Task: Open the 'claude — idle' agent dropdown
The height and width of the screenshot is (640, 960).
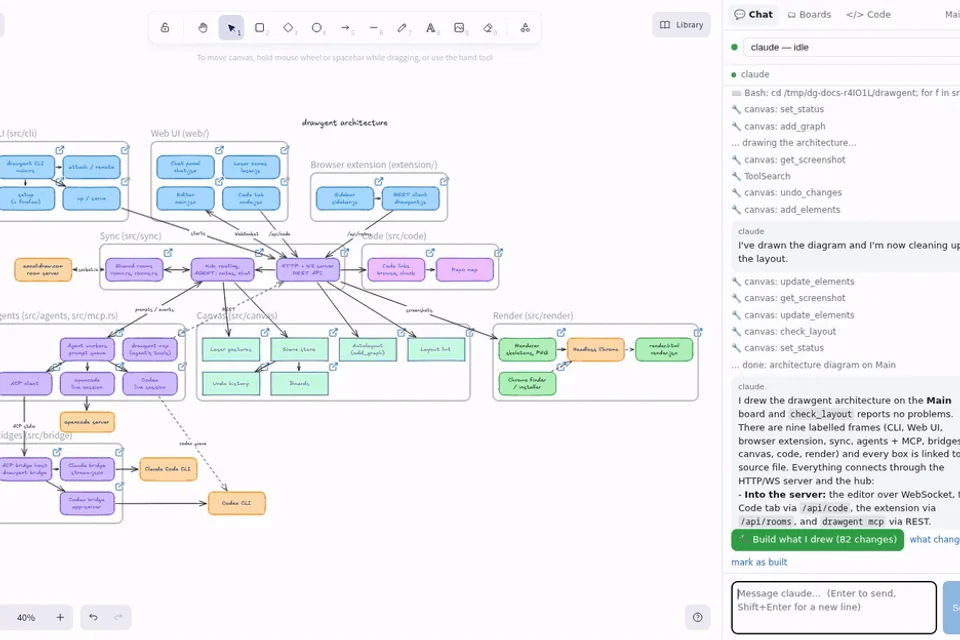Action: click(851, 47)
